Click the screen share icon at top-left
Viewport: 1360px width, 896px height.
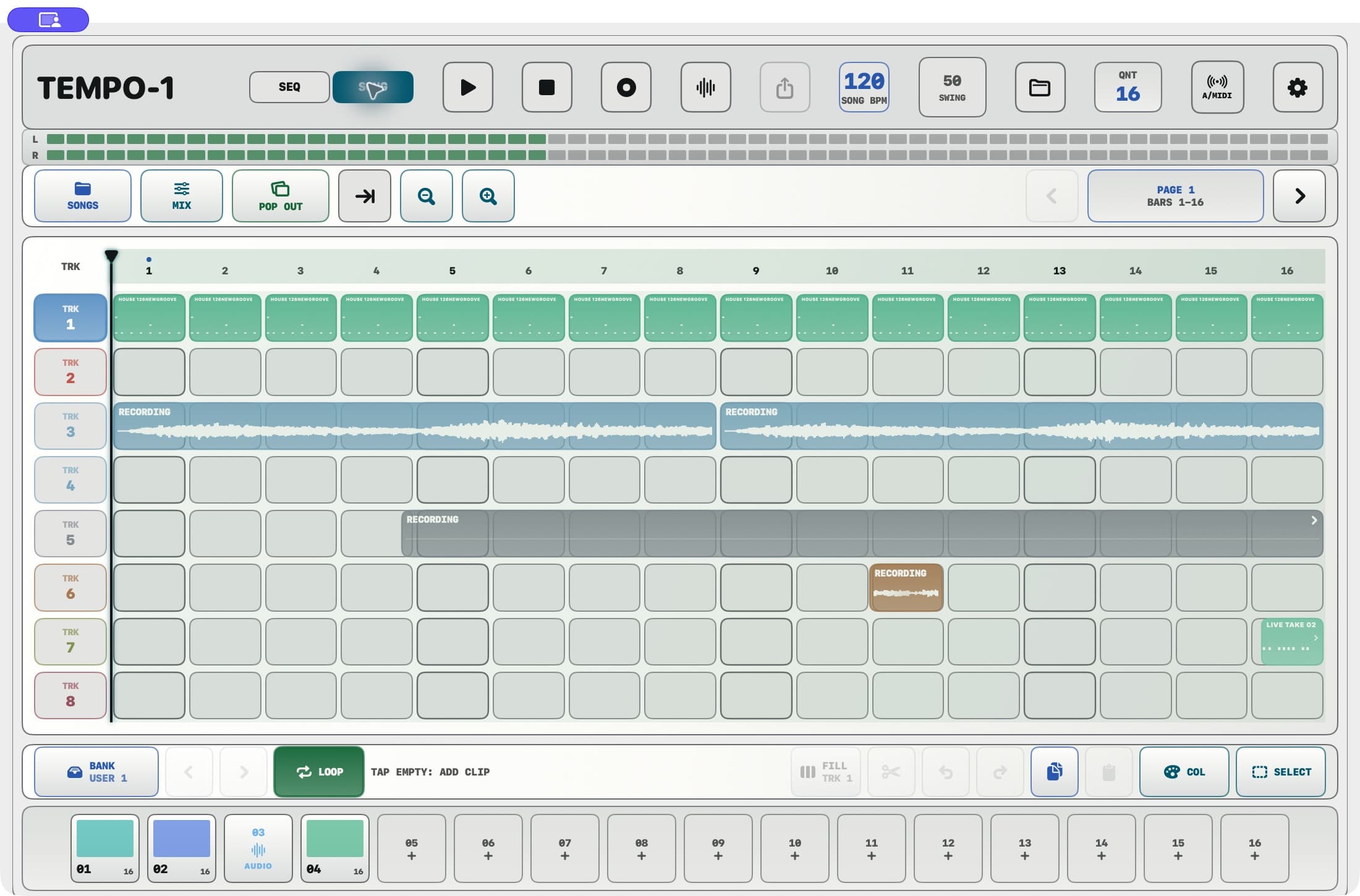(x=48, y=20)
